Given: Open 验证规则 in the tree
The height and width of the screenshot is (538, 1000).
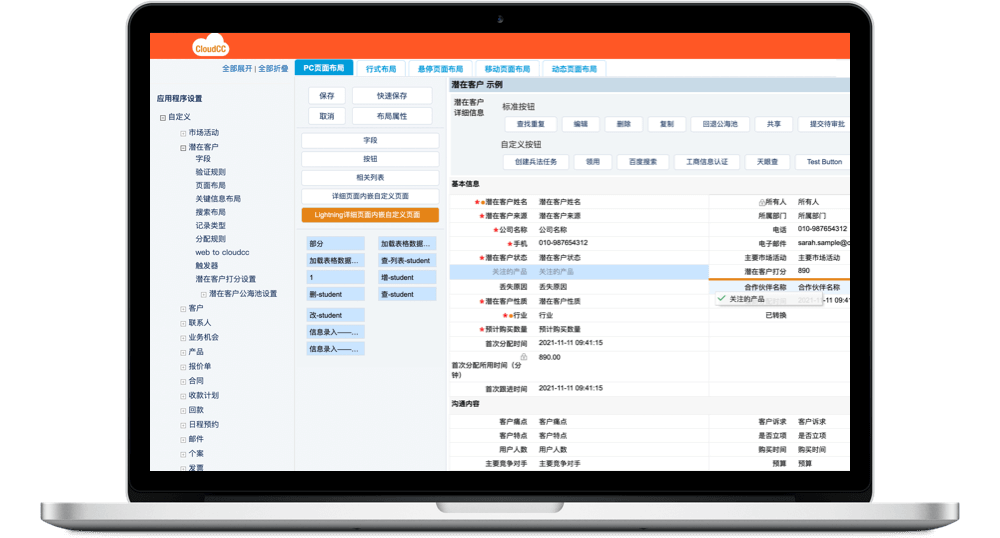Looking at the screenshot, I should click(x=210, y=172).
